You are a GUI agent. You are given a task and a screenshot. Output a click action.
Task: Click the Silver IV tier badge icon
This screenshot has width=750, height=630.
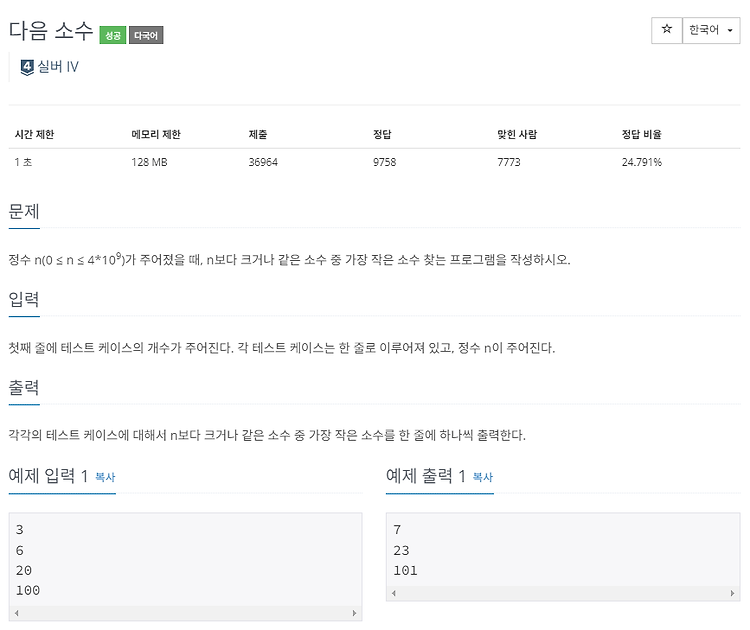click(27, 67)
